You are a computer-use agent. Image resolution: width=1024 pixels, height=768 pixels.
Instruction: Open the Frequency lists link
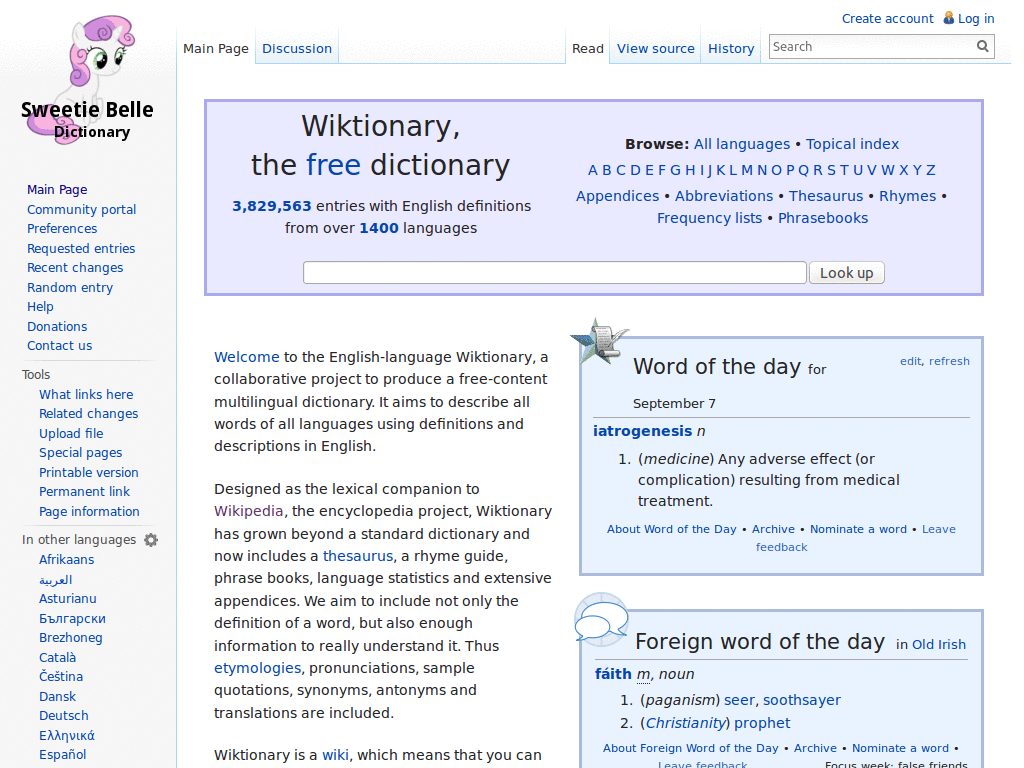tap(709, 218)
